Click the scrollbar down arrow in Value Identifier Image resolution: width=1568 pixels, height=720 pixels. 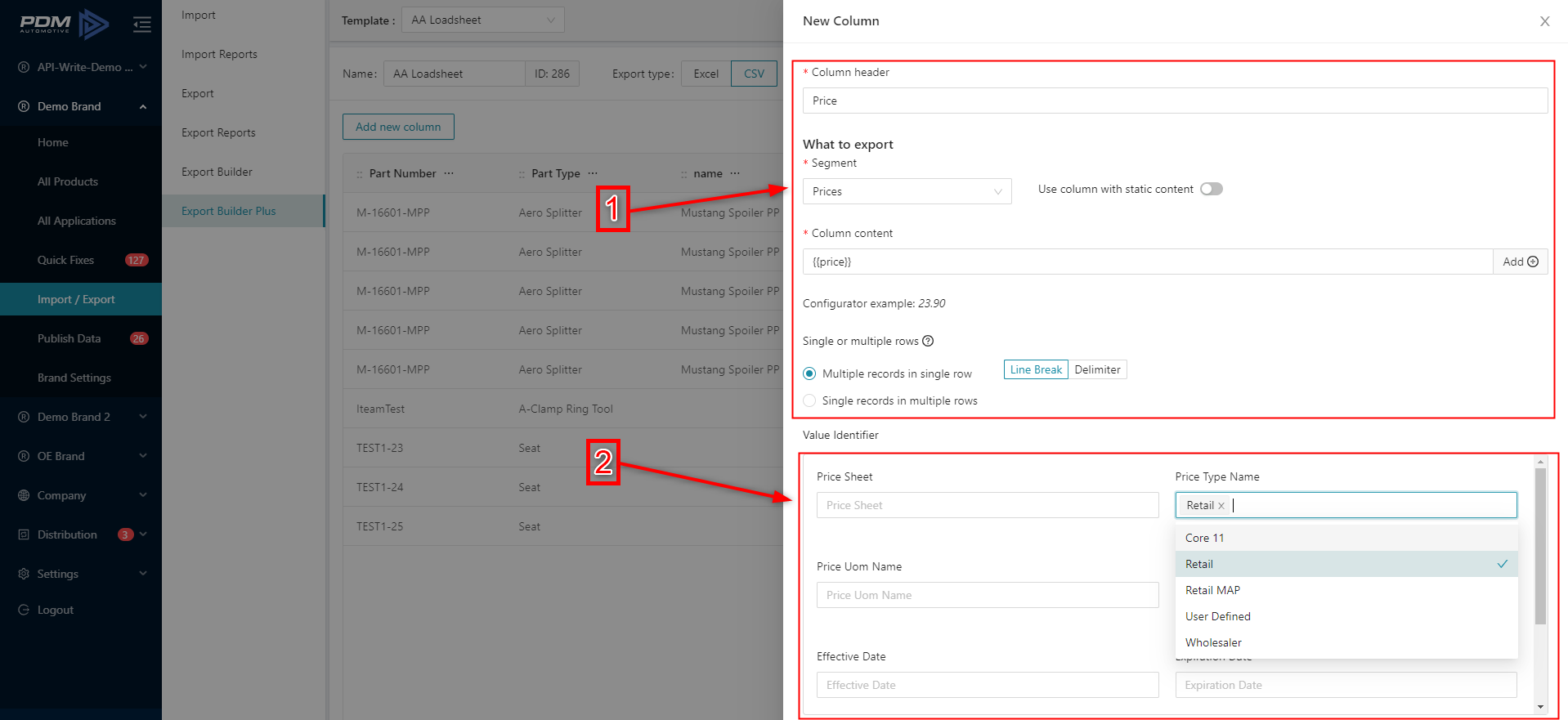(x=1540, y=707)
